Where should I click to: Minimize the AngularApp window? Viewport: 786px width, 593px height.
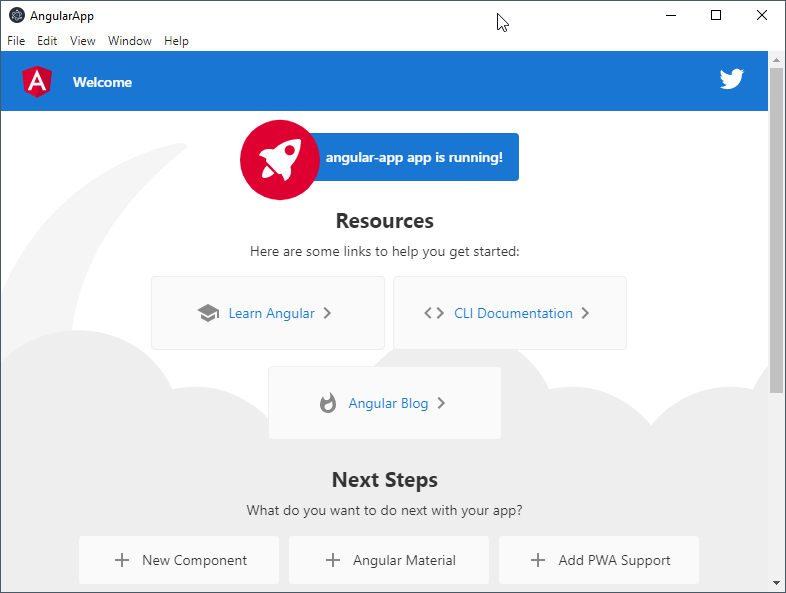click(x=671, y=16)
